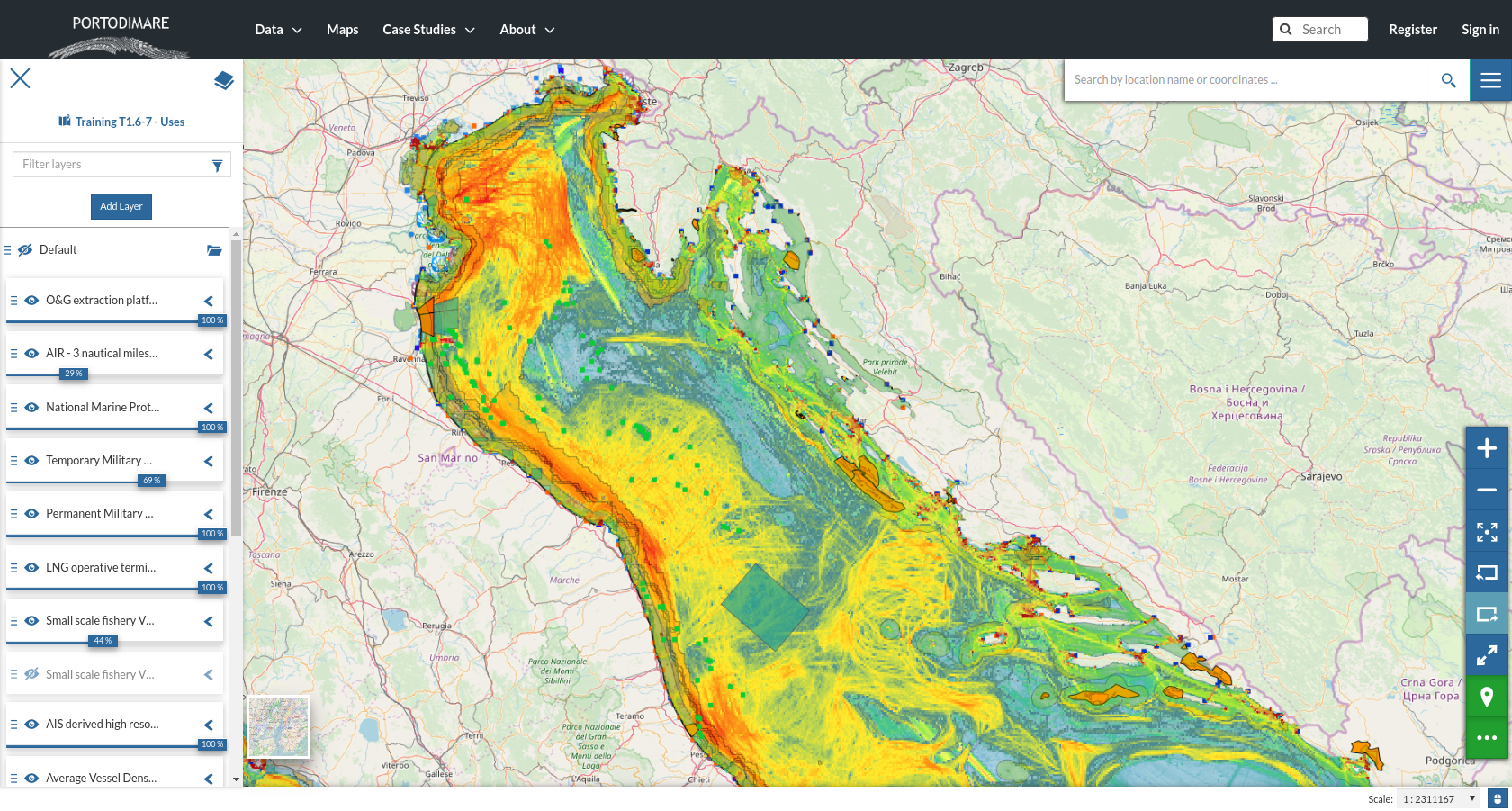Focus the top Search field
Viewport: 1512px width, 811px height.
1320,30
